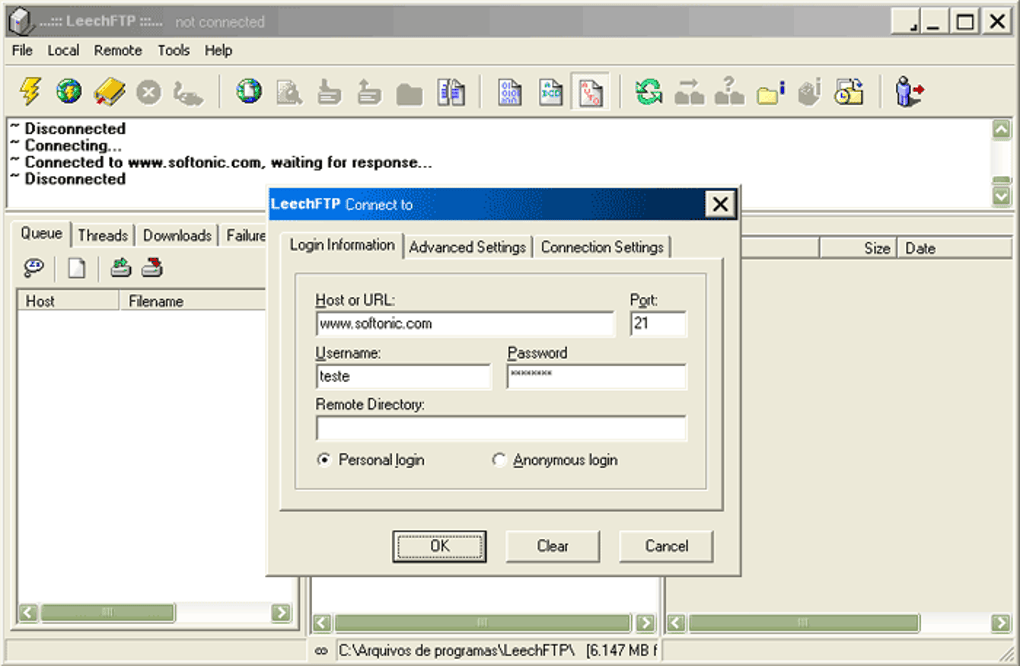Click the red arrow drive icon

[152, 268]
